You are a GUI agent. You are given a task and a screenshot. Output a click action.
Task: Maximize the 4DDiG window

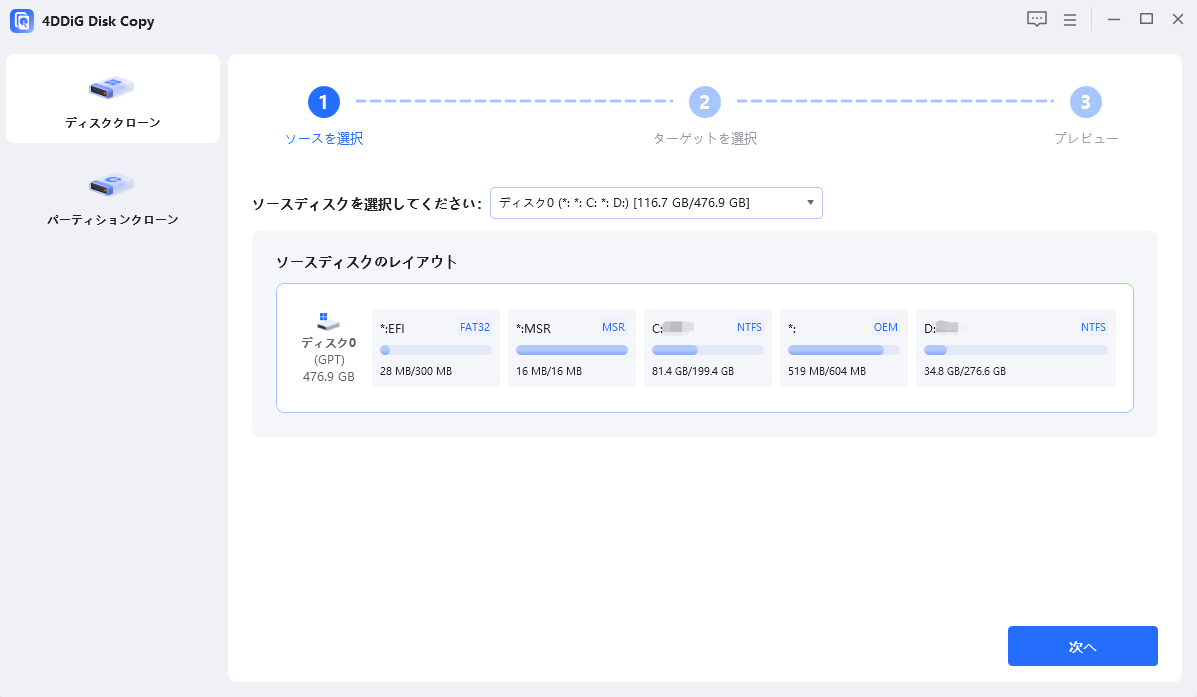coord(1146,20)
